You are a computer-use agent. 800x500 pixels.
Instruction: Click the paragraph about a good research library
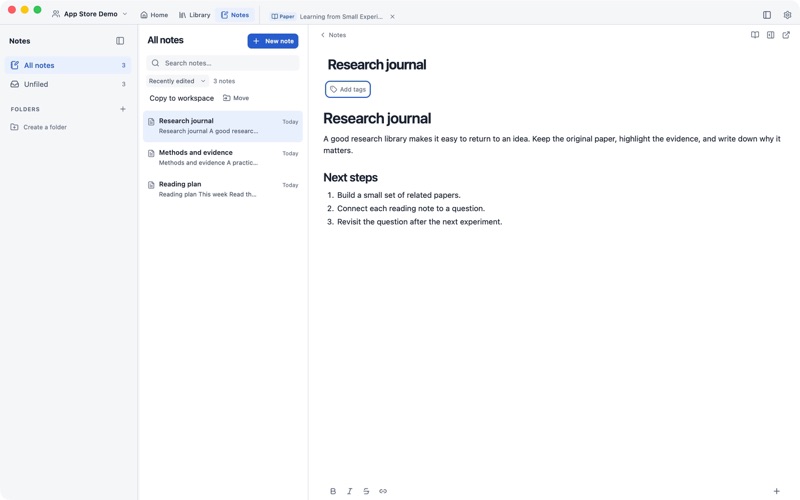pos(552,144)
